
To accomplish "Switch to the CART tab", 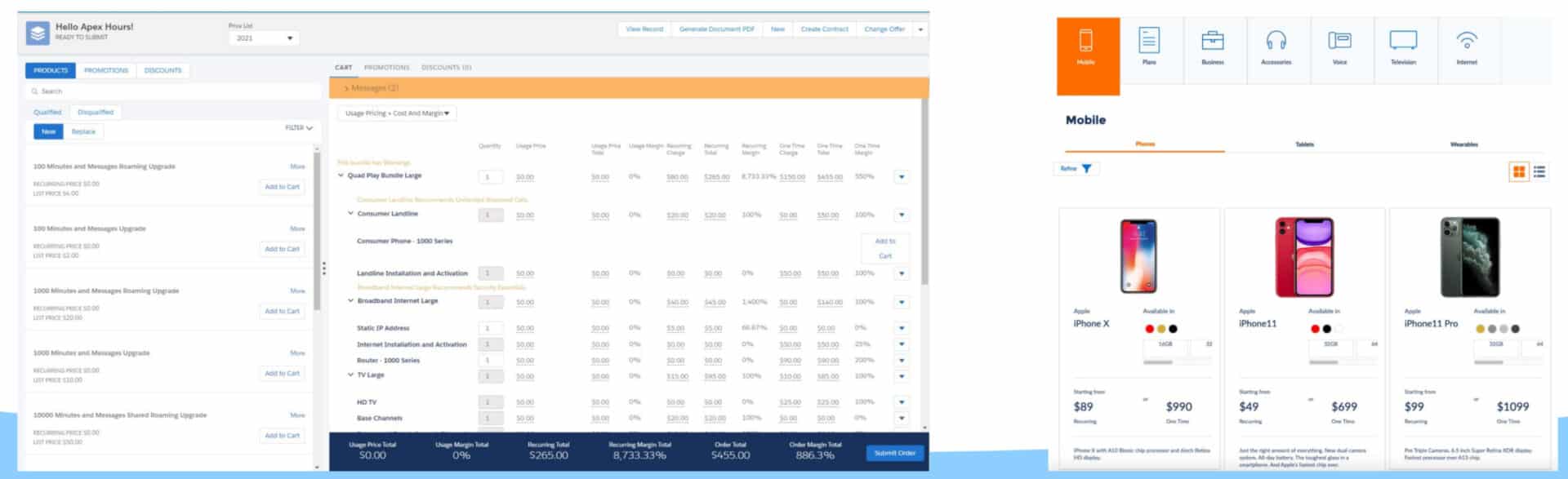I will point(344,68).
